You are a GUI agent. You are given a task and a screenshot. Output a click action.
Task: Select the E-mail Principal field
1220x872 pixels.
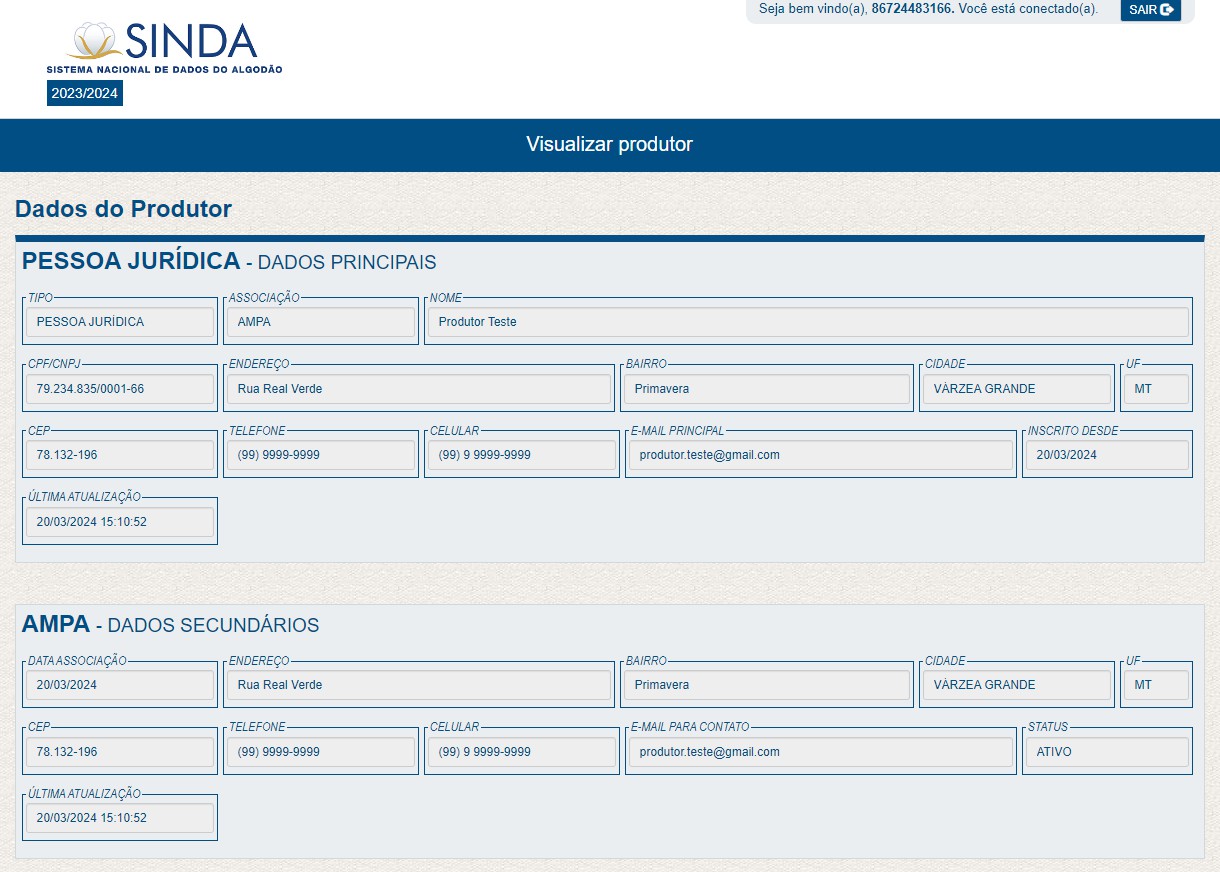pyautogui.click(x=820, y=455)
